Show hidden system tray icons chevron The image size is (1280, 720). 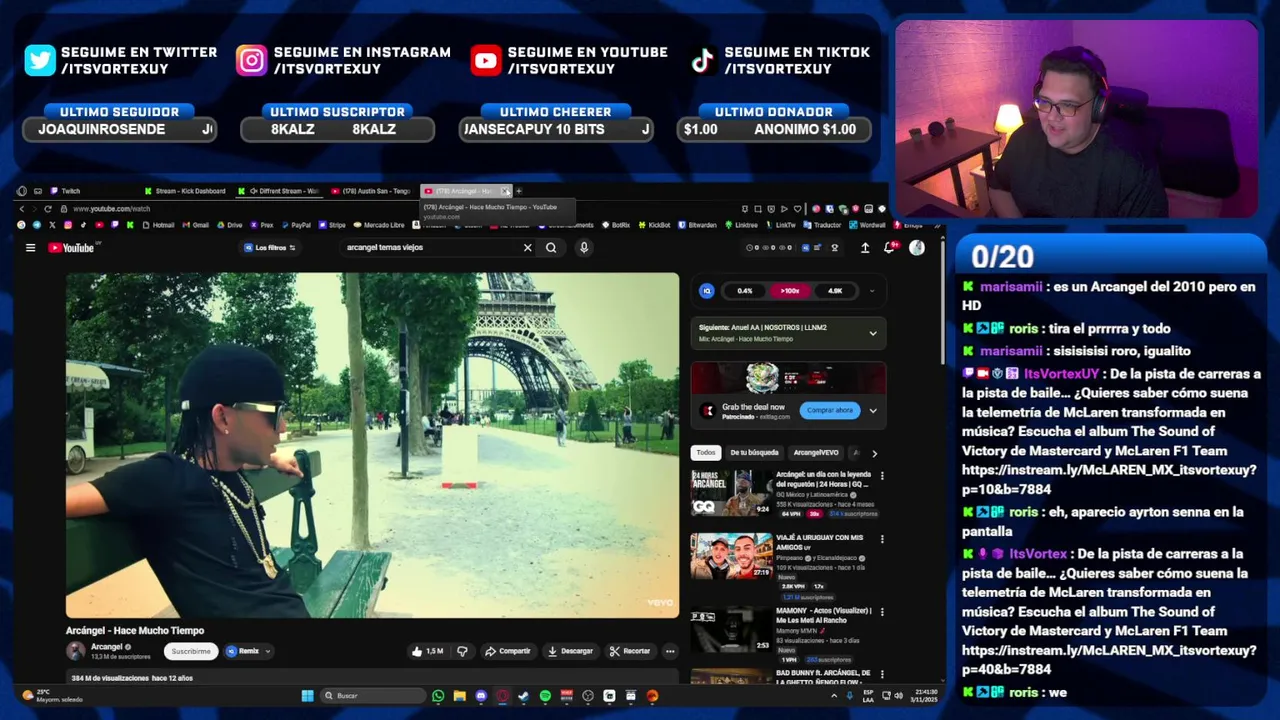pos(834,696)
